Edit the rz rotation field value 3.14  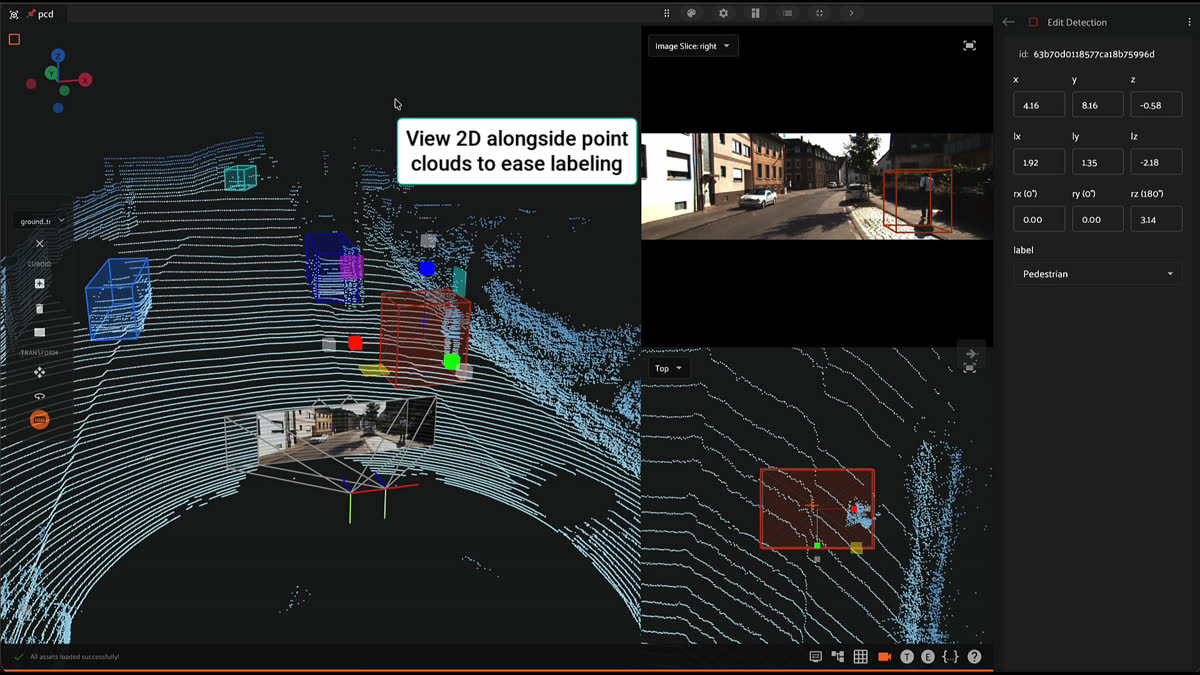(1156, 219)
